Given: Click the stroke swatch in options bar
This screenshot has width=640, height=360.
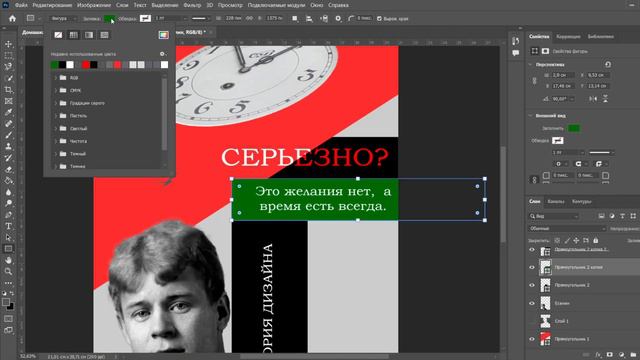Looking at the screenshot, I should point(145,18).
